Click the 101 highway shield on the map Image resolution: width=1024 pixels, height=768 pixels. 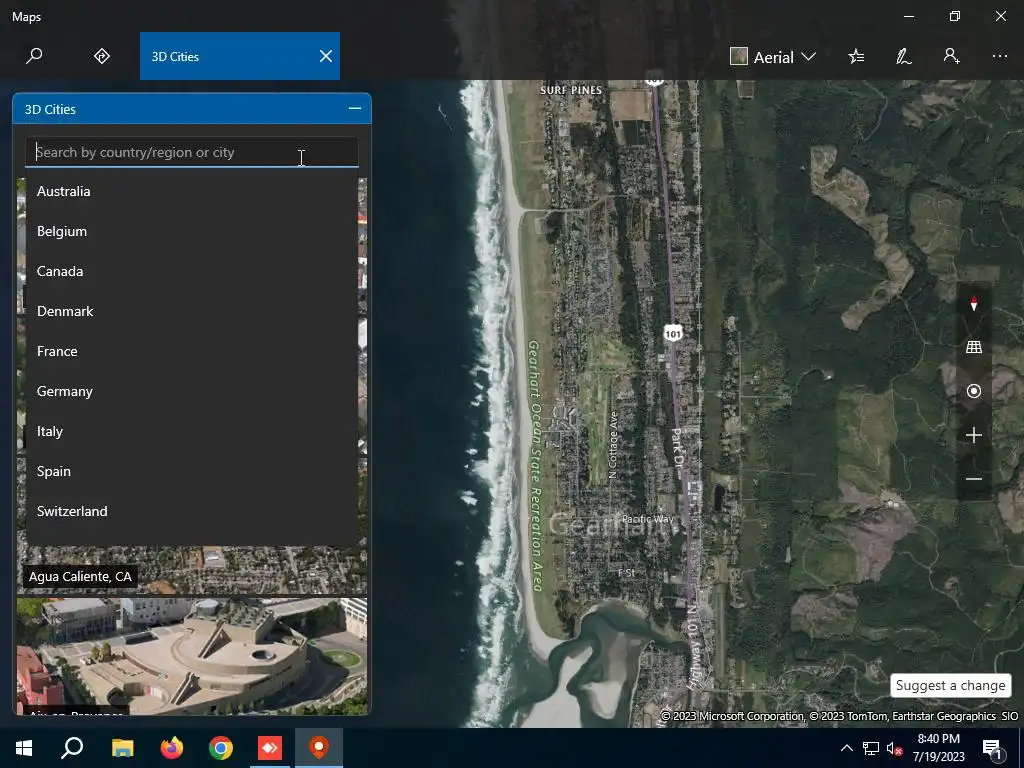pos(673,333)
